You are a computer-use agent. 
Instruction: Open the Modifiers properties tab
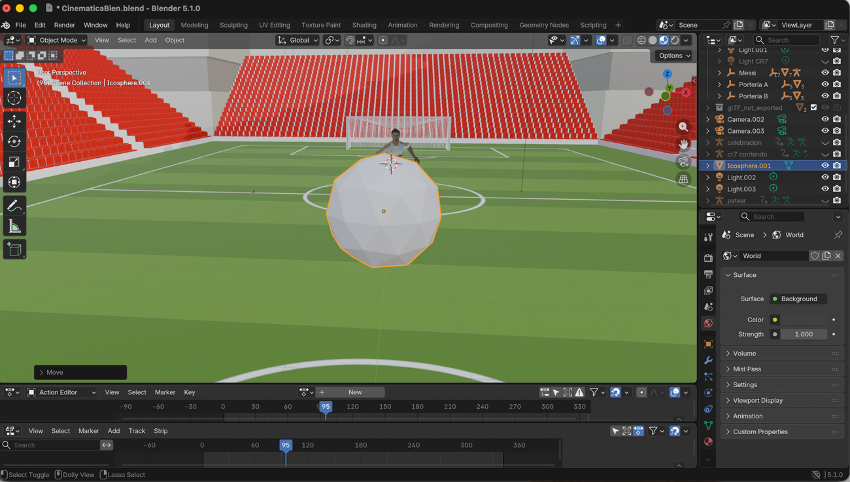pyautogui.click(x=708, y=360)
